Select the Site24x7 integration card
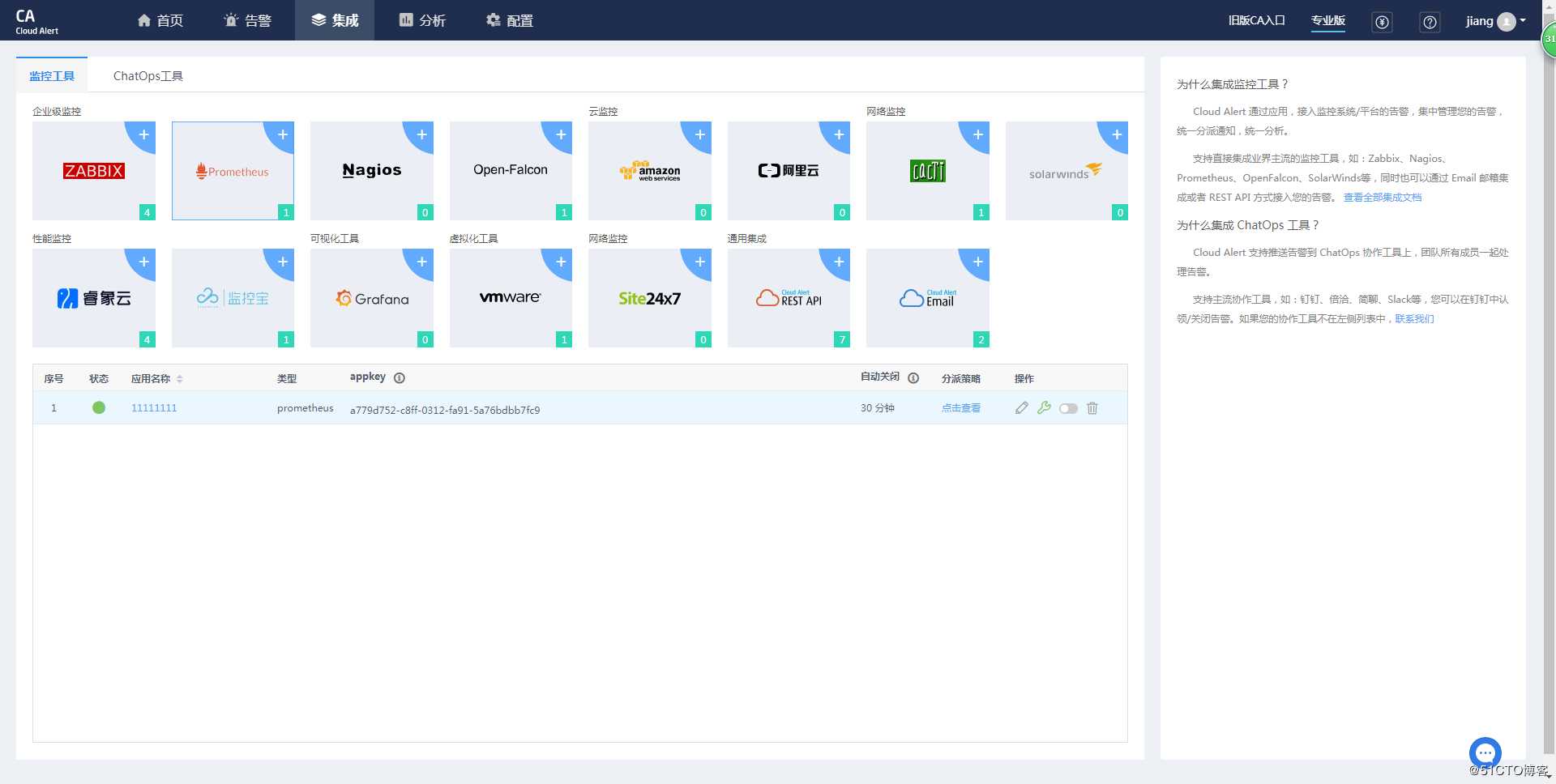1556x784 pixels. click(650, 298)
